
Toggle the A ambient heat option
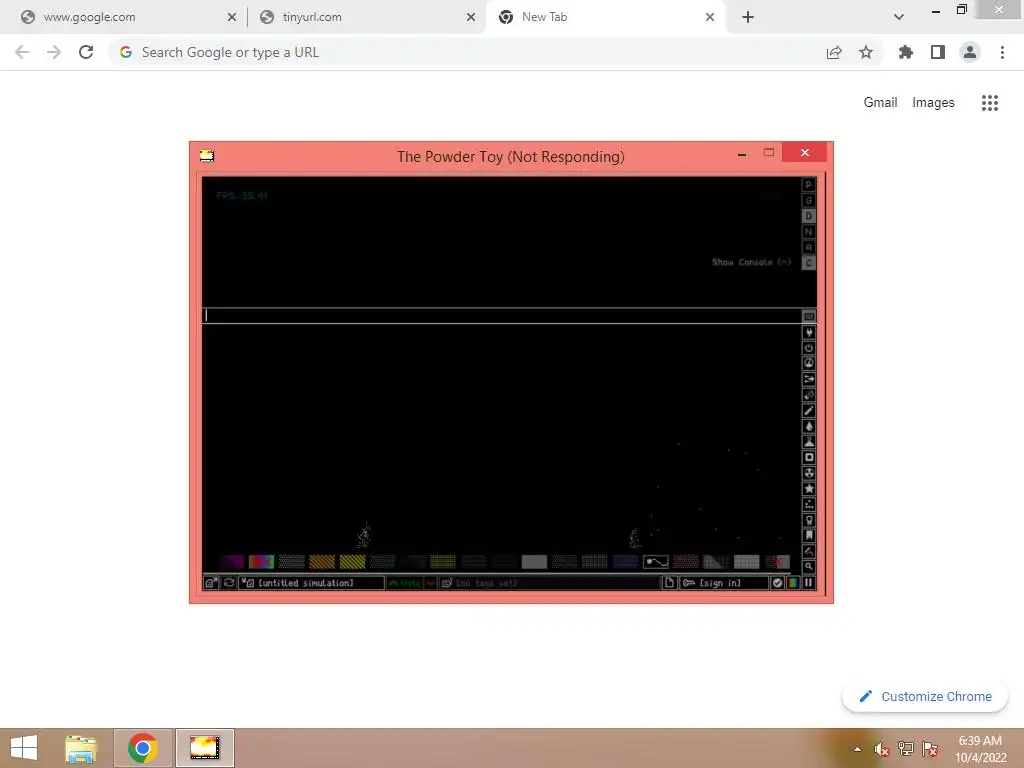pyautogui.click(x=808, y=248)
